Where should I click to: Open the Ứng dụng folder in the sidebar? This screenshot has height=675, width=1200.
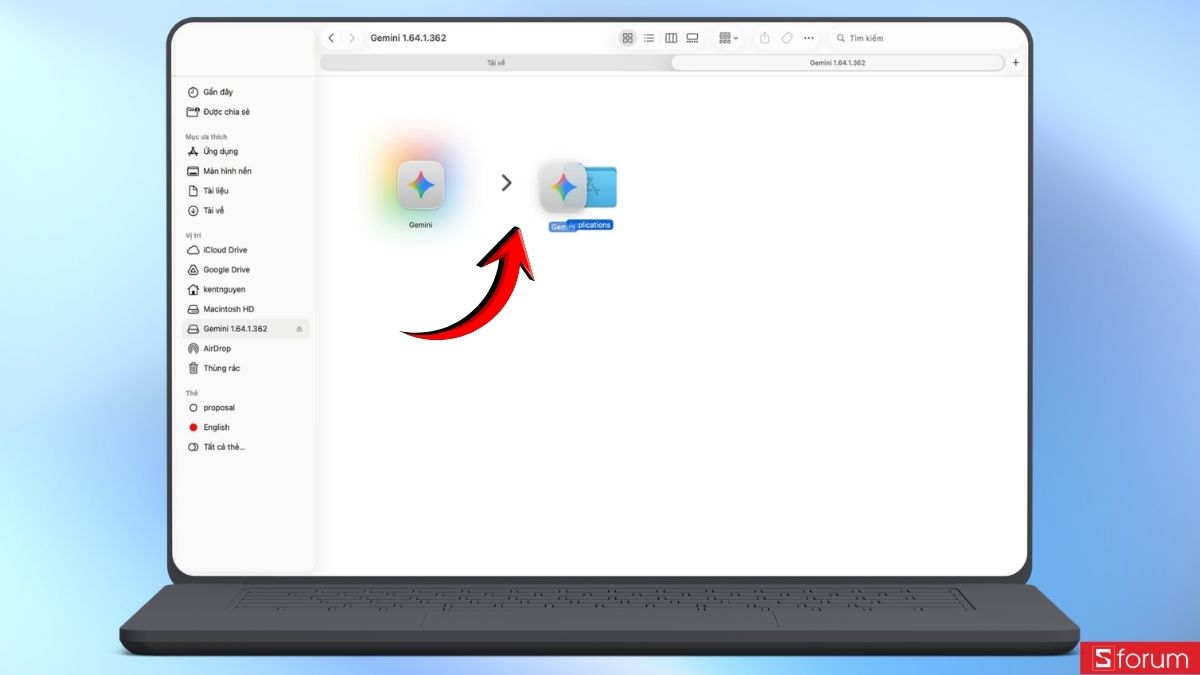pyautogui.click(x=247, y=151)
